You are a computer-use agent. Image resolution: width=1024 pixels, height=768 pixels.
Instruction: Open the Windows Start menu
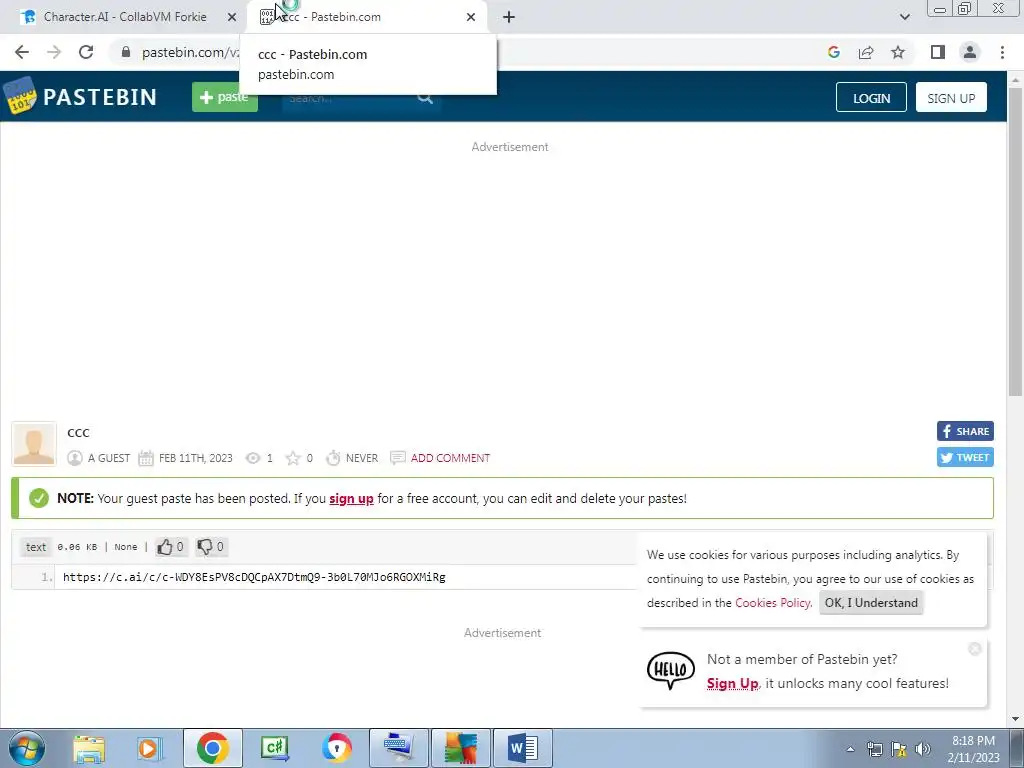coord(27,748)
